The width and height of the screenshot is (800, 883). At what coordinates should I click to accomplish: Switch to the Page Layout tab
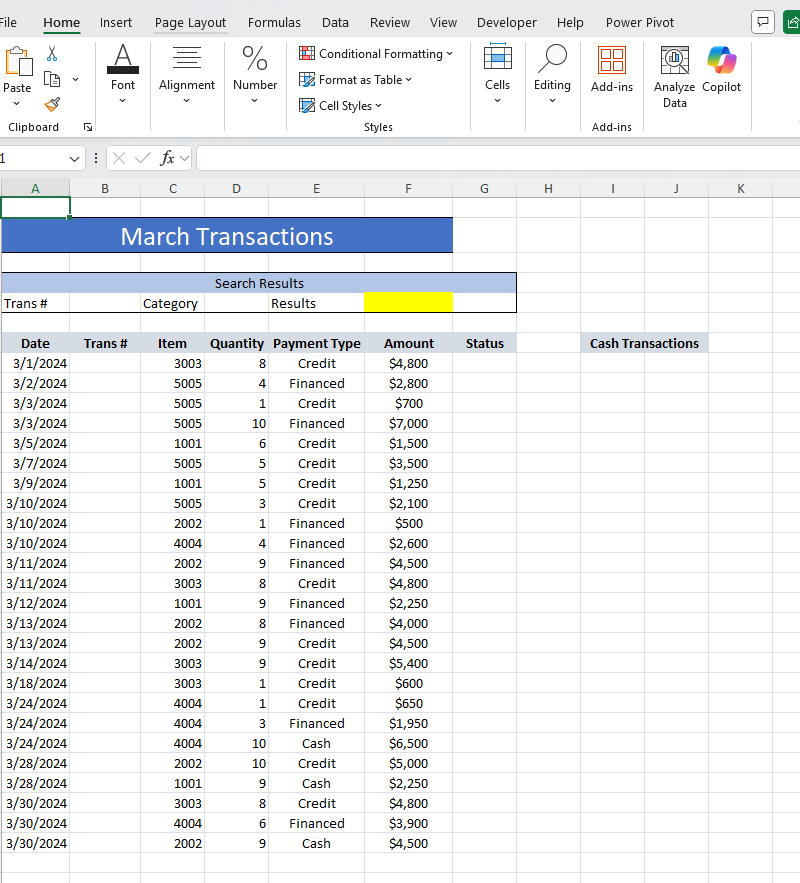point(190,22)
